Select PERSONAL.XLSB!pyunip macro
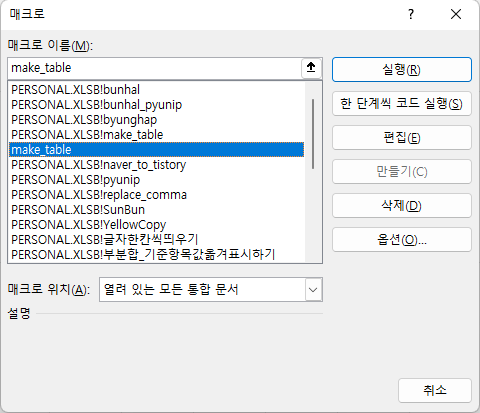480x413 pixels. tap(157, 180)
